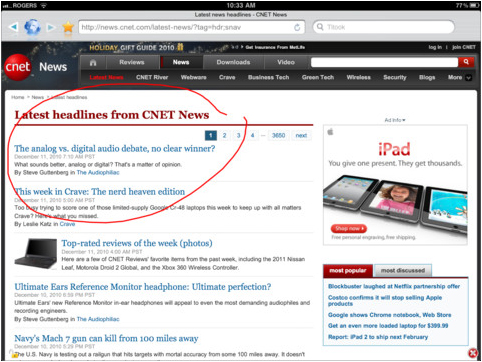
Task: Click the Home breadcrumb link
Action: pyautogui.click(x=18, y=97)
